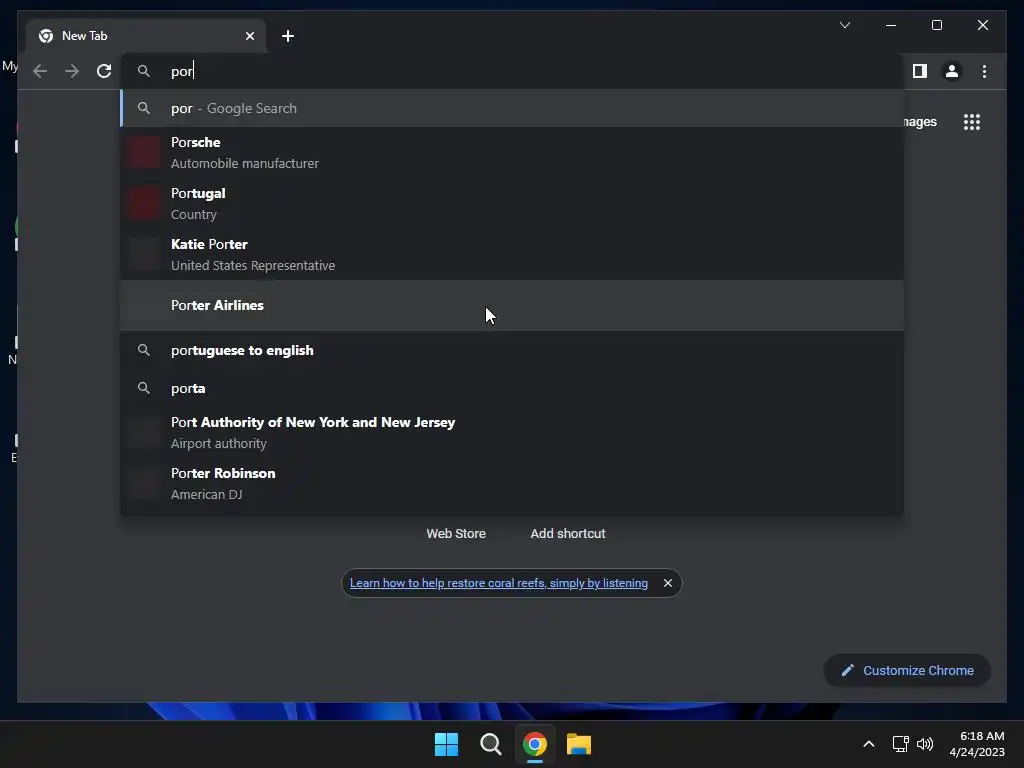
Task: Click the volume tray icon
Action: (925, 744)
